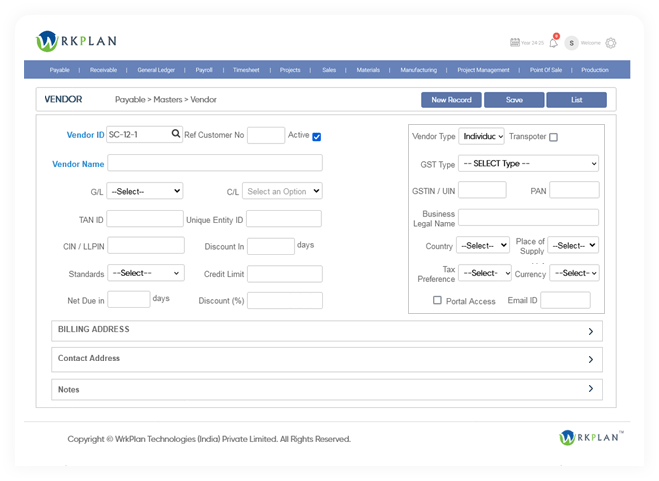This screenshot has height=481, width=659.
Task: Click the Vendor Name label link
Action: tap(78, 164)
